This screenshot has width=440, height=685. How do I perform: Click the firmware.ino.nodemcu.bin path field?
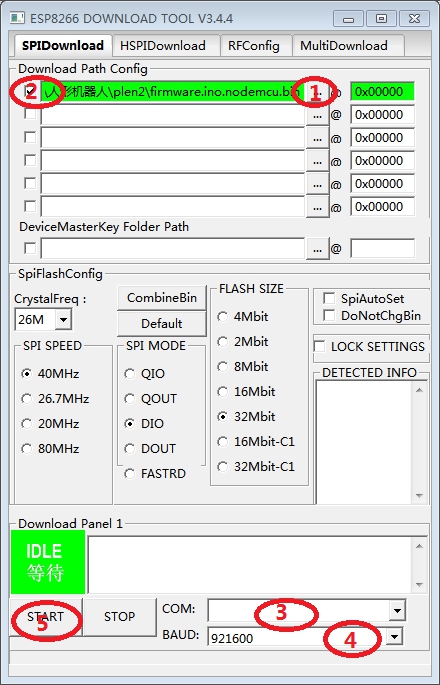[173, 92]
